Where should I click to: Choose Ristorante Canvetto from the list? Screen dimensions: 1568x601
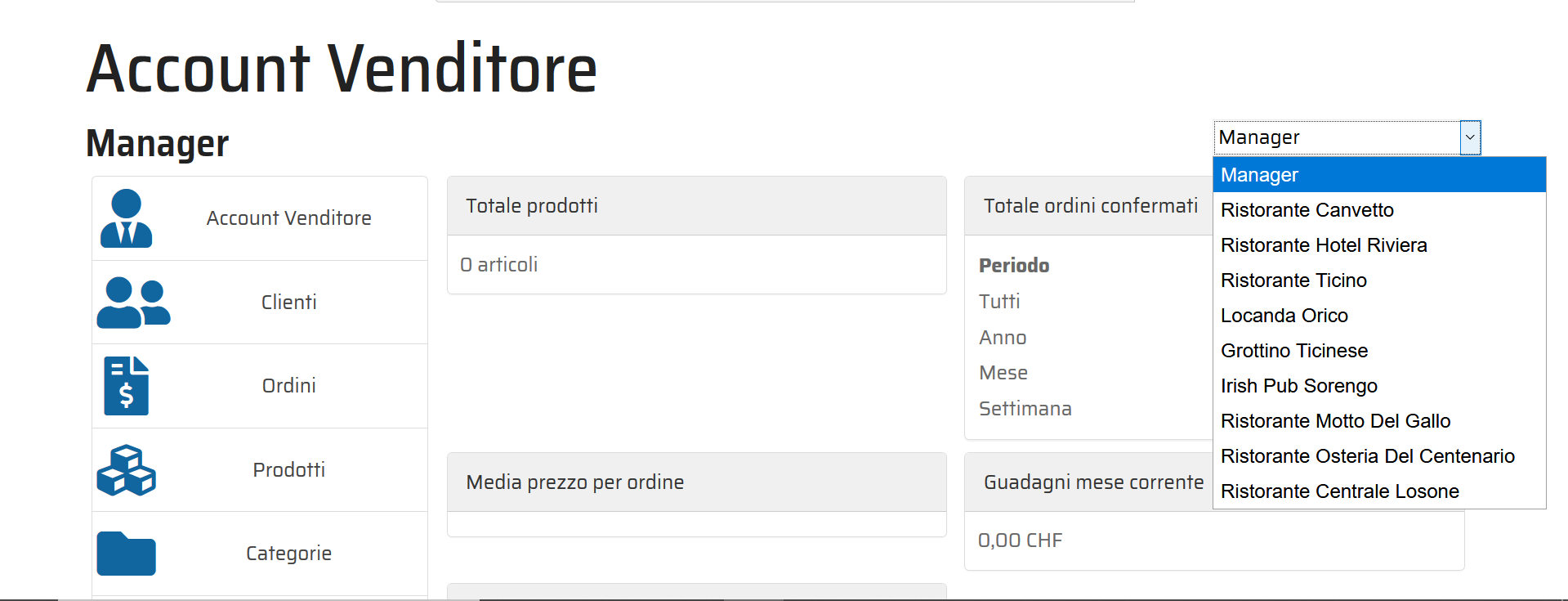(x=1307, y=210)
